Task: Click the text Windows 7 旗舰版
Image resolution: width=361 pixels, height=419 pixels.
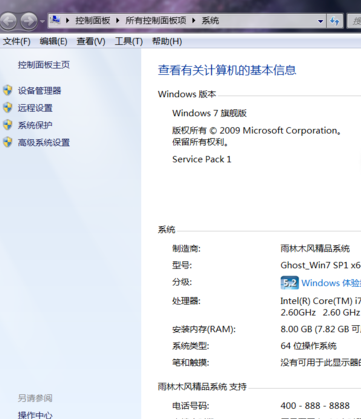Action: pos(209,113)
